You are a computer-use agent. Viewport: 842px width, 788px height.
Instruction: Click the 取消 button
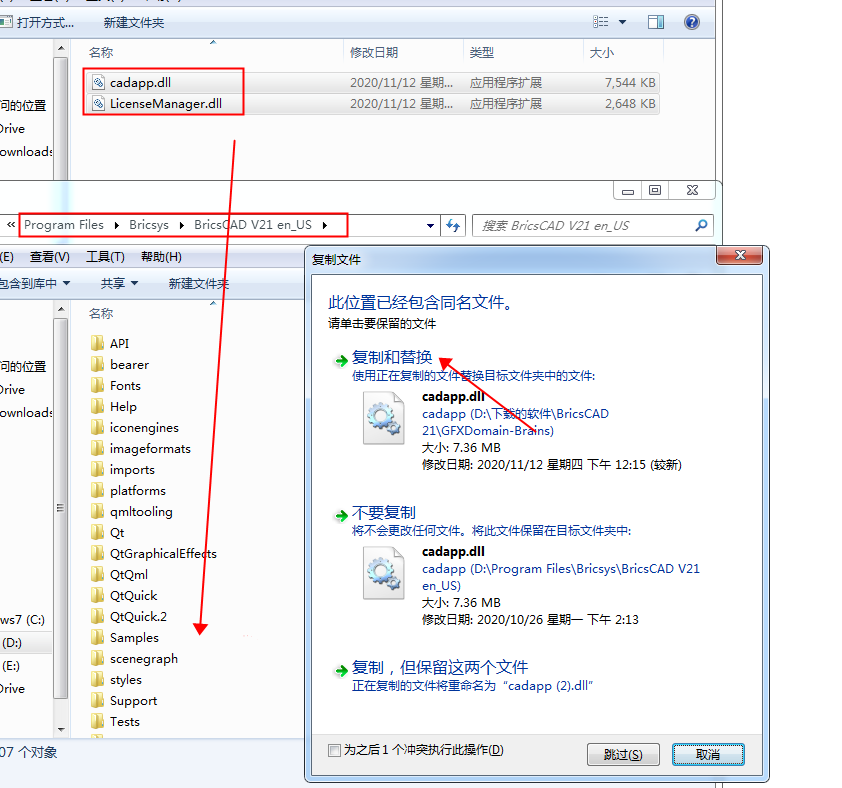click(708, 755)
